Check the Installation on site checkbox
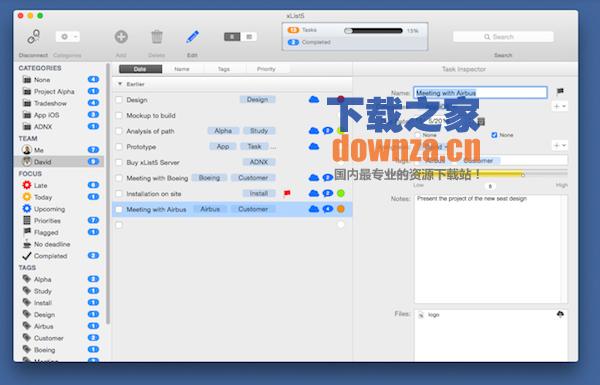 pos(119,194)
